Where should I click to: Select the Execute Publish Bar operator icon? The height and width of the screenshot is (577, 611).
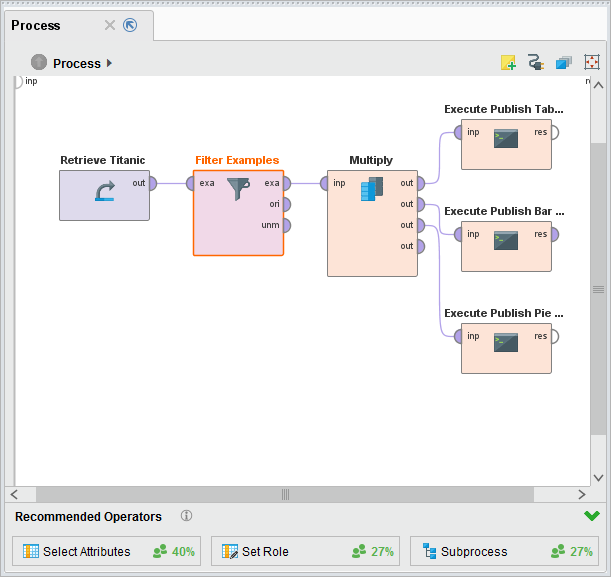point(505,241)
